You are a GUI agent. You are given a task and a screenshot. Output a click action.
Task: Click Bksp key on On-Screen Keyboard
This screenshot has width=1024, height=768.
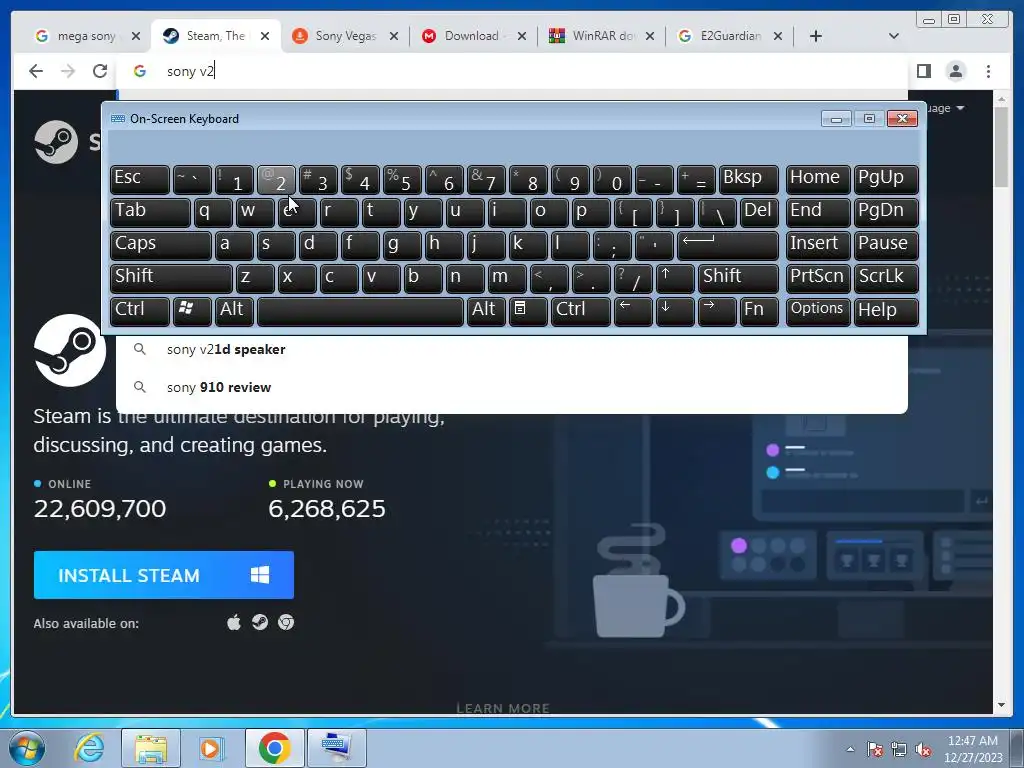pyautogui.click(x=748, y=179)
